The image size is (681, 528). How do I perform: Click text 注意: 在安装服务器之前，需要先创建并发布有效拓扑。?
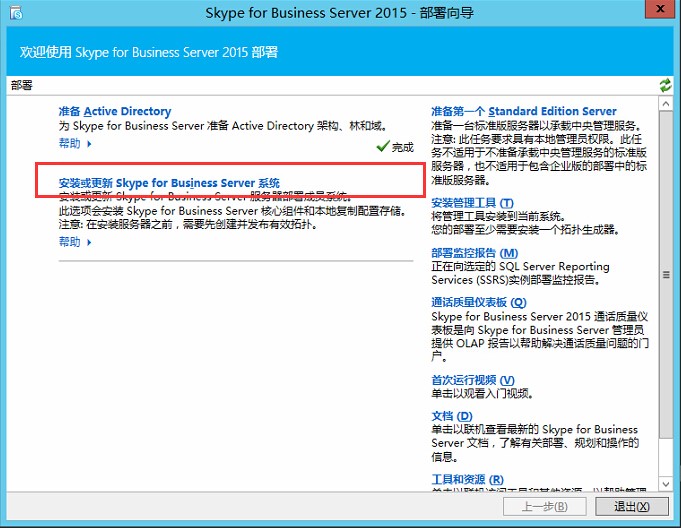[188, 224]
